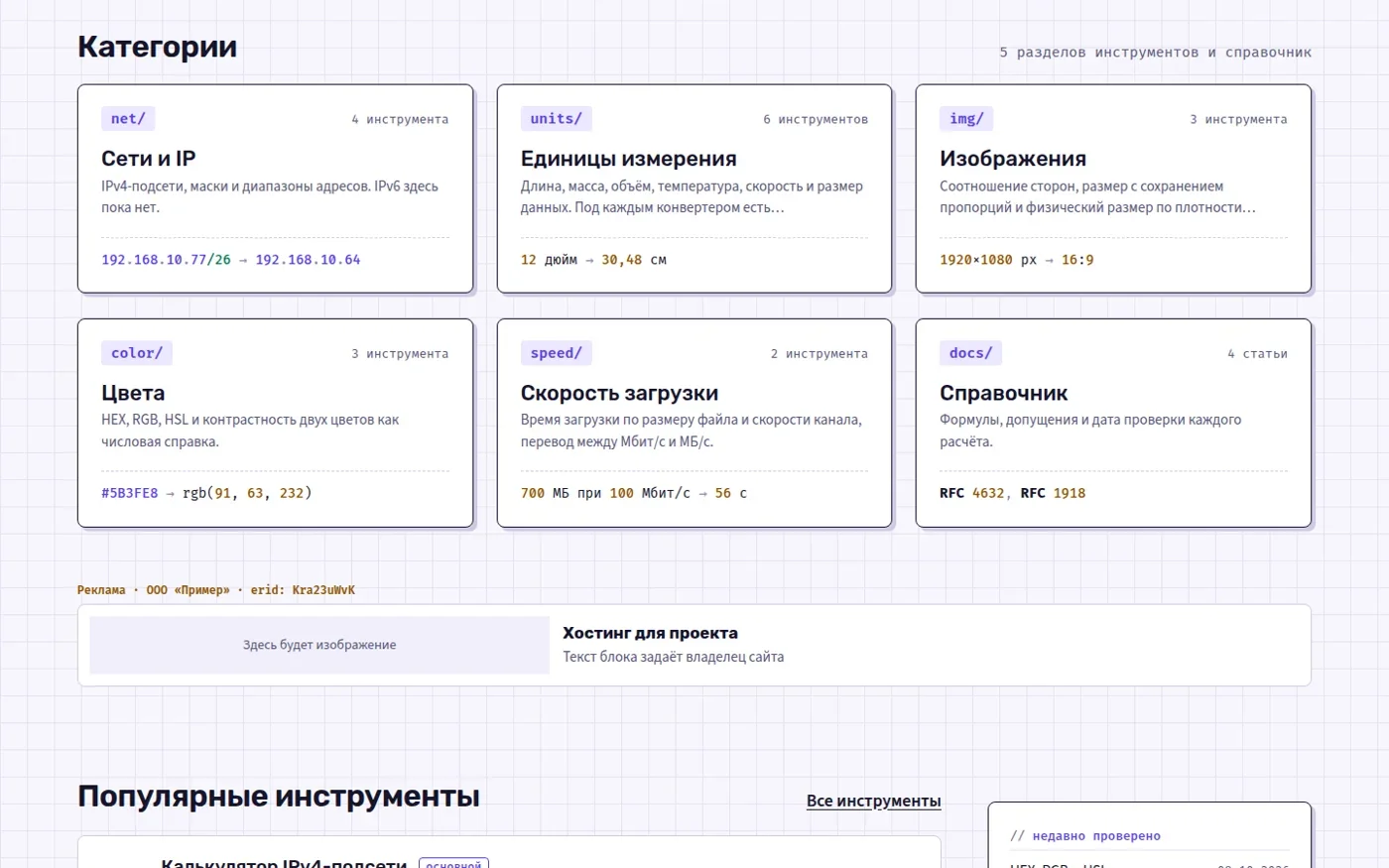This screenshot has width=1389, height=868.
Task: Click the ad disclosure line with erid
Action: tap(216, 590)
